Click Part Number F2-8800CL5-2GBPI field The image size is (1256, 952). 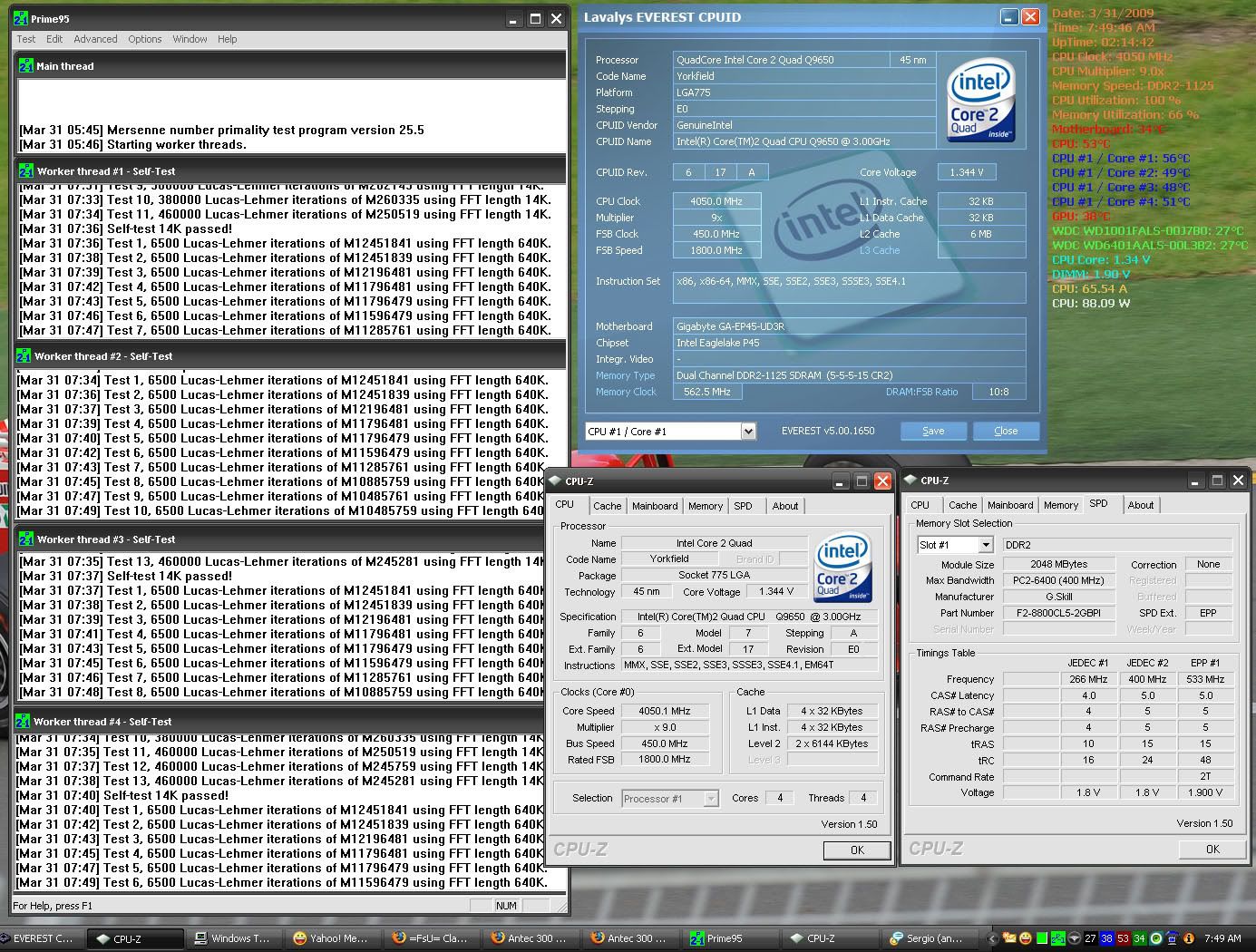[x=1057, y=613]
